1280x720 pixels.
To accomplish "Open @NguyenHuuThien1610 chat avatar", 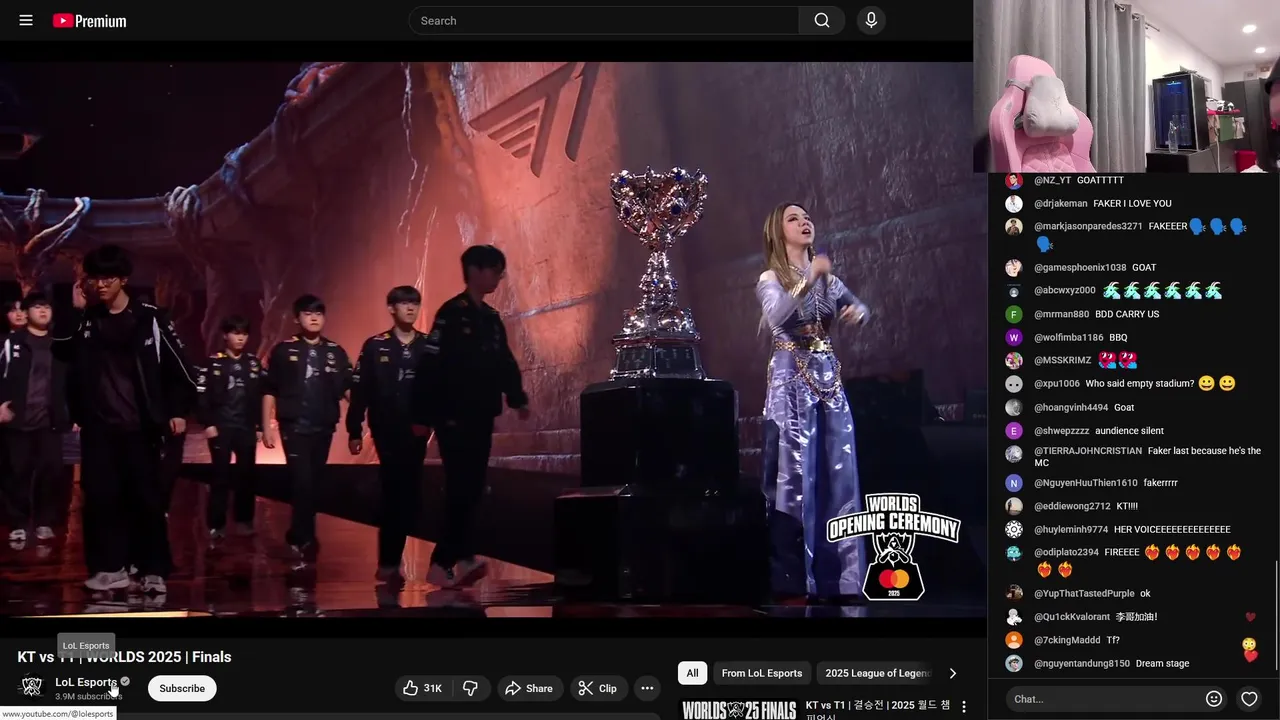I will tap(1014, 483).
